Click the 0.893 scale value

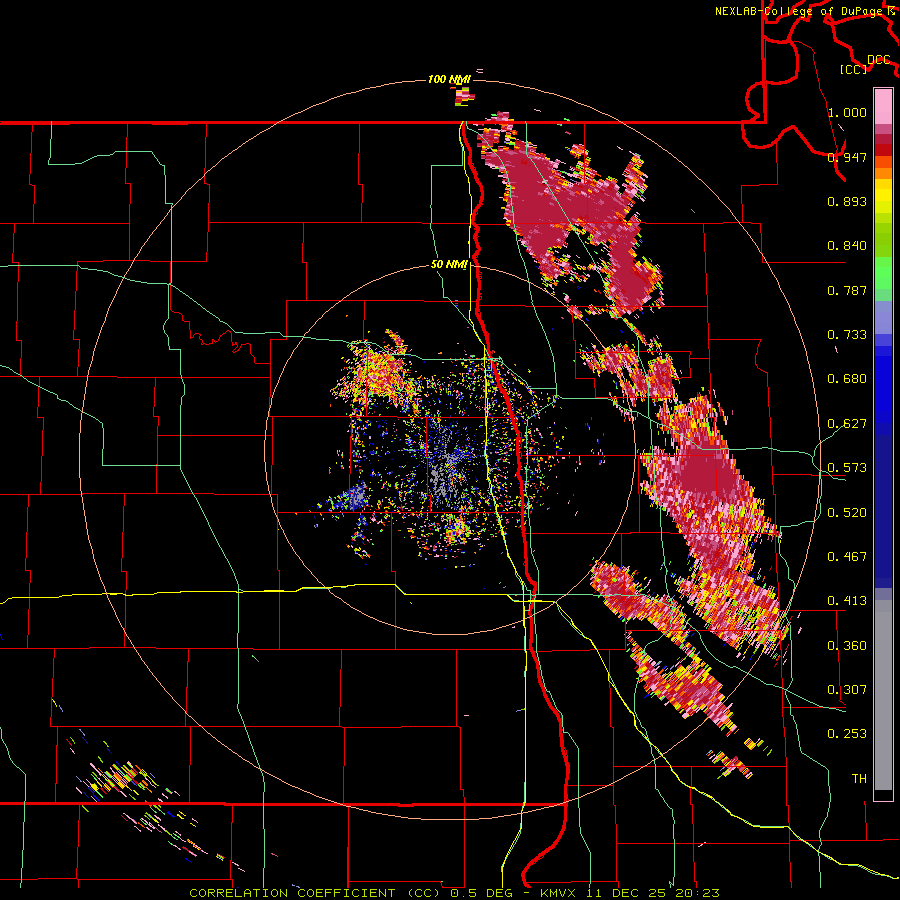click(x=847, y=201)
